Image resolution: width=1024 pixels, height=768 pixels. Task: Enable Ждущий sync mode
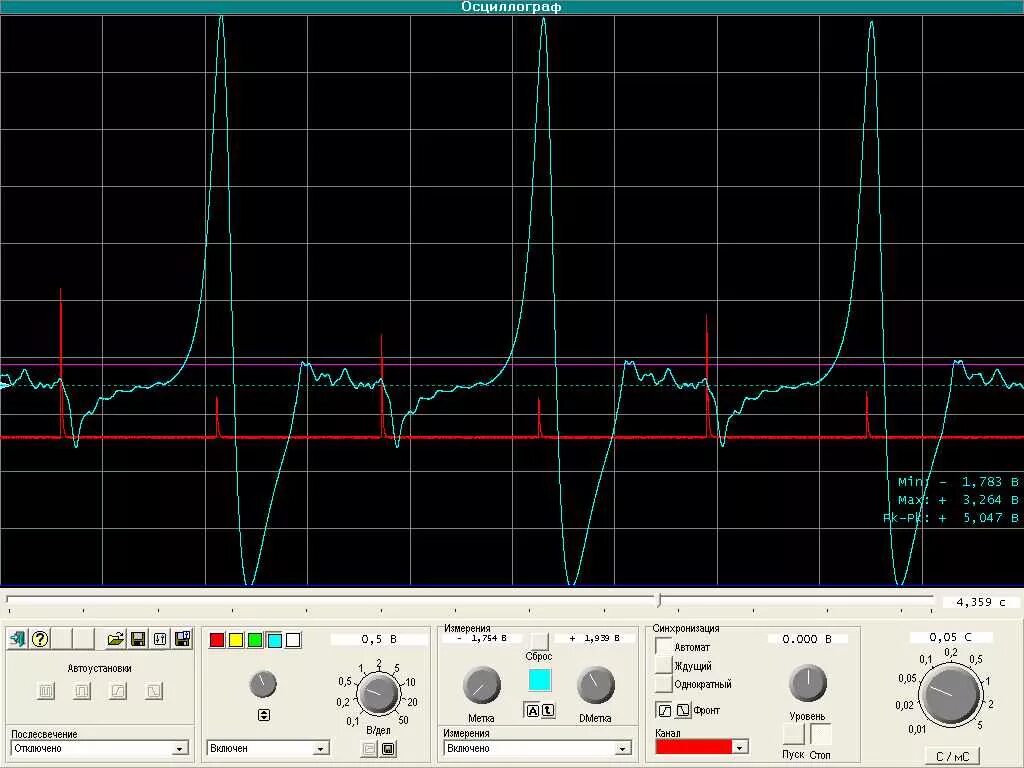(x=664, y=665)
